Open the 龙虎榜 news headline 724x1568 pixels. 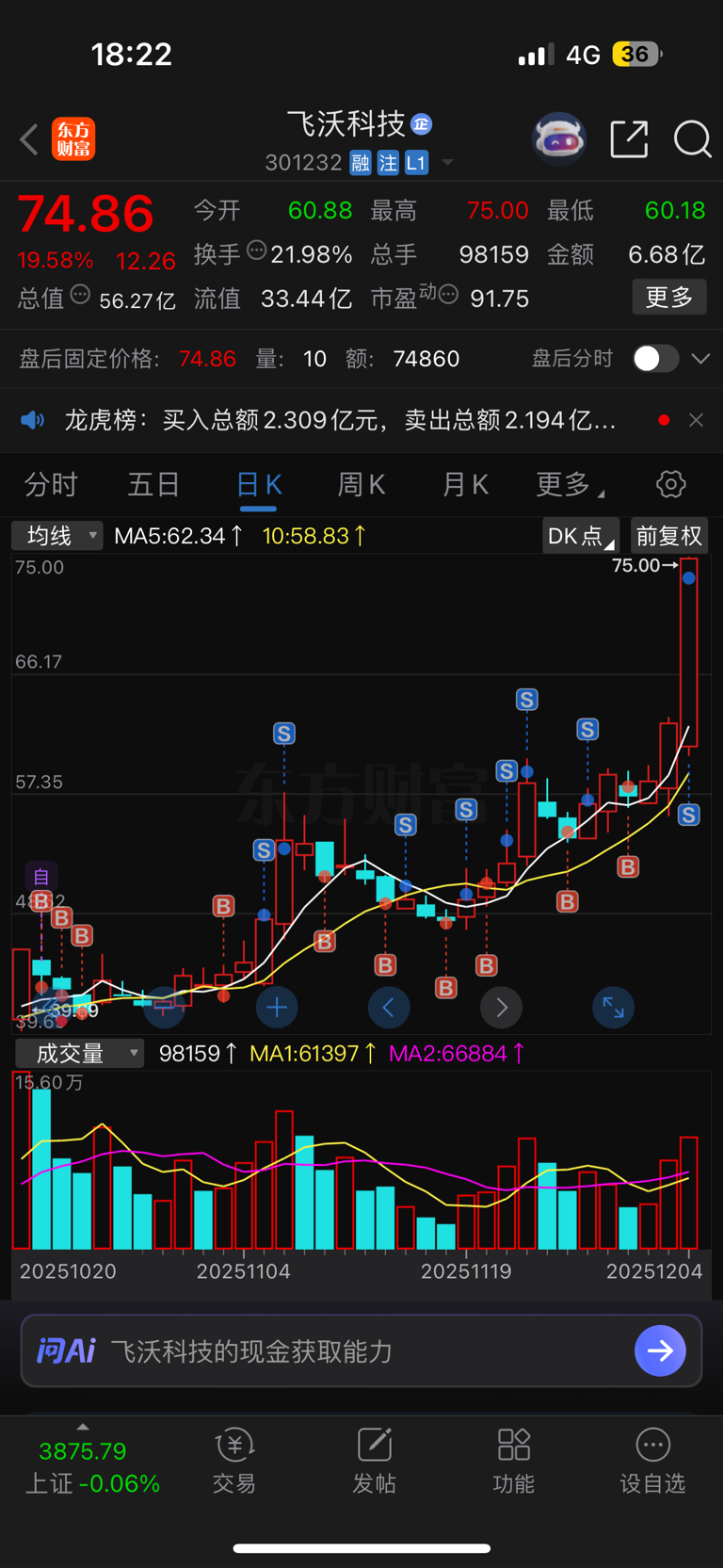(340, 420)
